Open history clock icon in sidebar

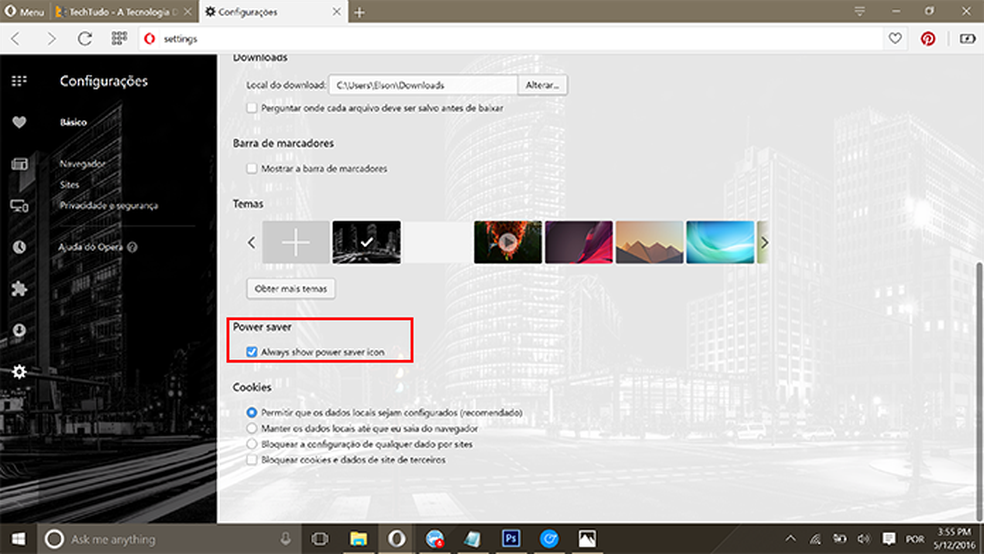tap(19, 247)
